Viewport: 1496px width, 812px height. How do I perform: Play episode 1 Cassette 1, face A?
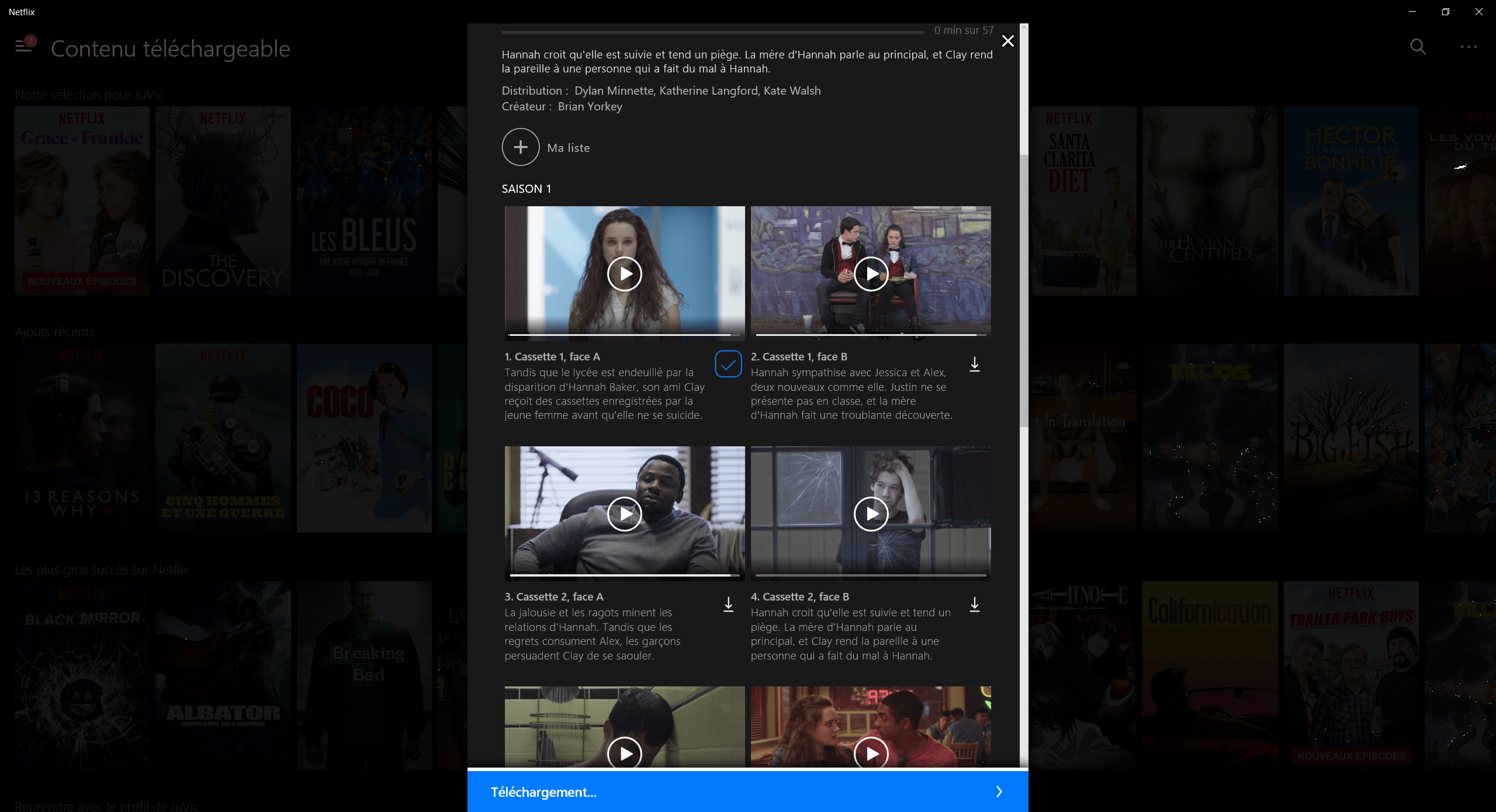point(625,273)
